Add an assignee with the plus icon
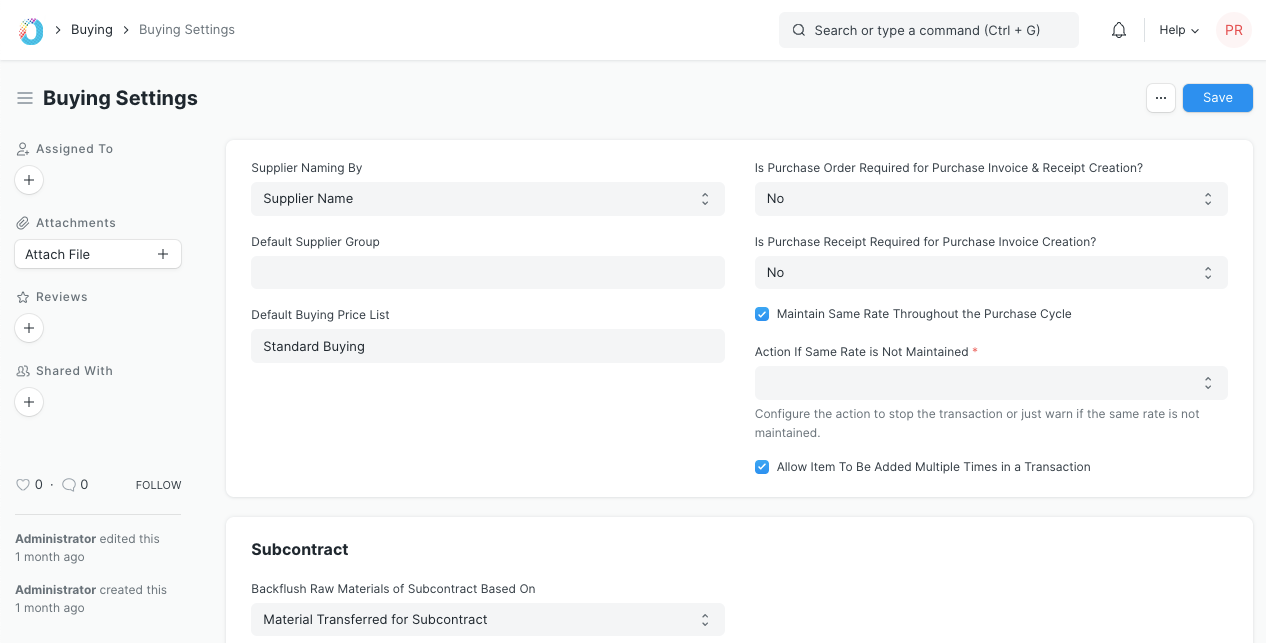The height and width of the screenshot is (643, 1266). pos(28,180)
